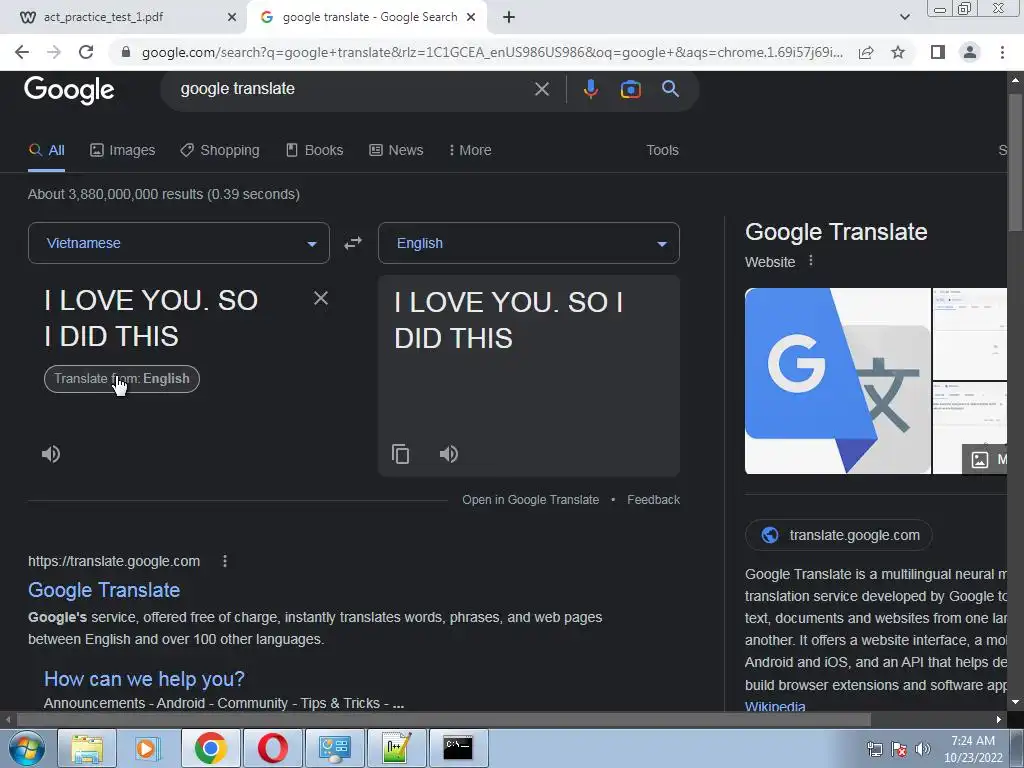Start voice search with microphone icon
Screen dimensions: 1024x768
pyautogui.click(x=590, y=89)
